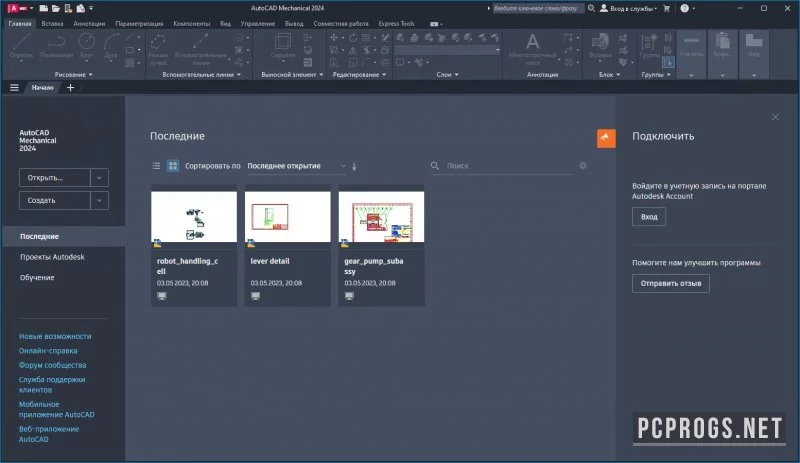
Task: Expand the Создать dropdown arrow
Action: click(x=99, y=201)
